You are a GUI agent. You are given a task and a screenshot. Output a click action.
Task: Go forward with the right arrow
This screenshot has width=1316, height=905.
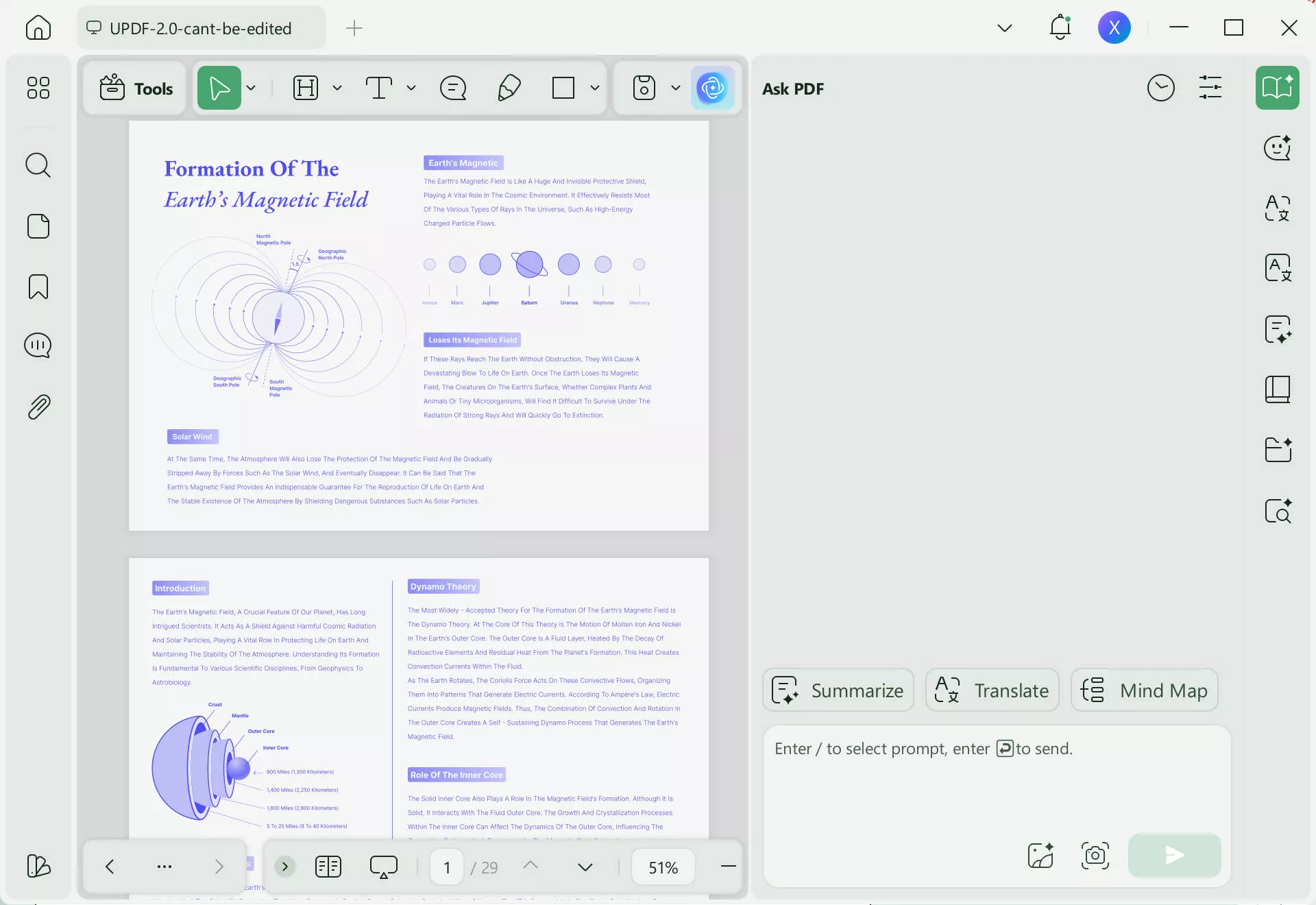tap(219, 867)
